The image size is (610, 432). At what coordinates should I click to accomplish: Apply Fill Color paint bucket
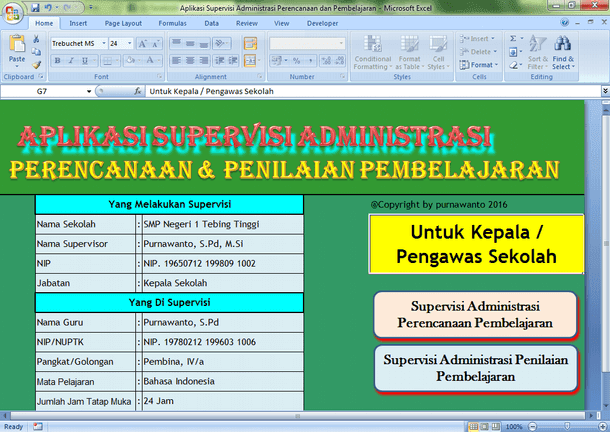130,60
